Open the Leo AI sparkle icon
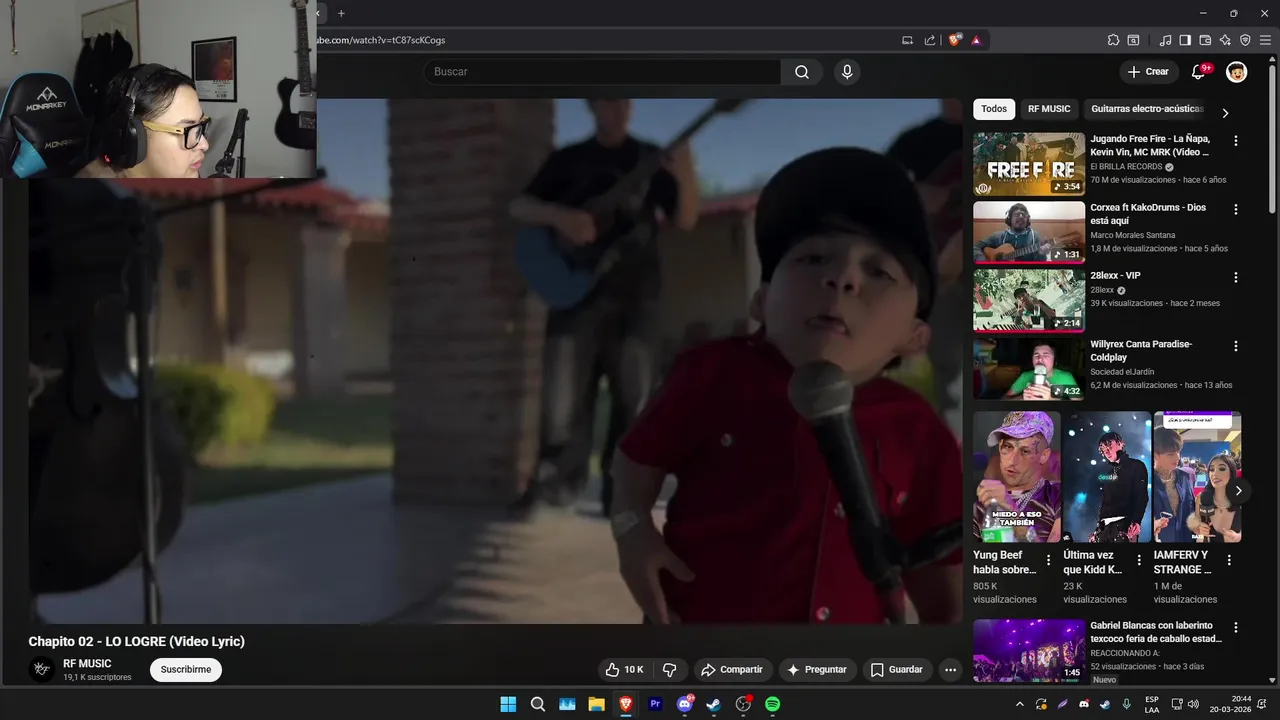 pyautogui.click(x=1225, y=40)
